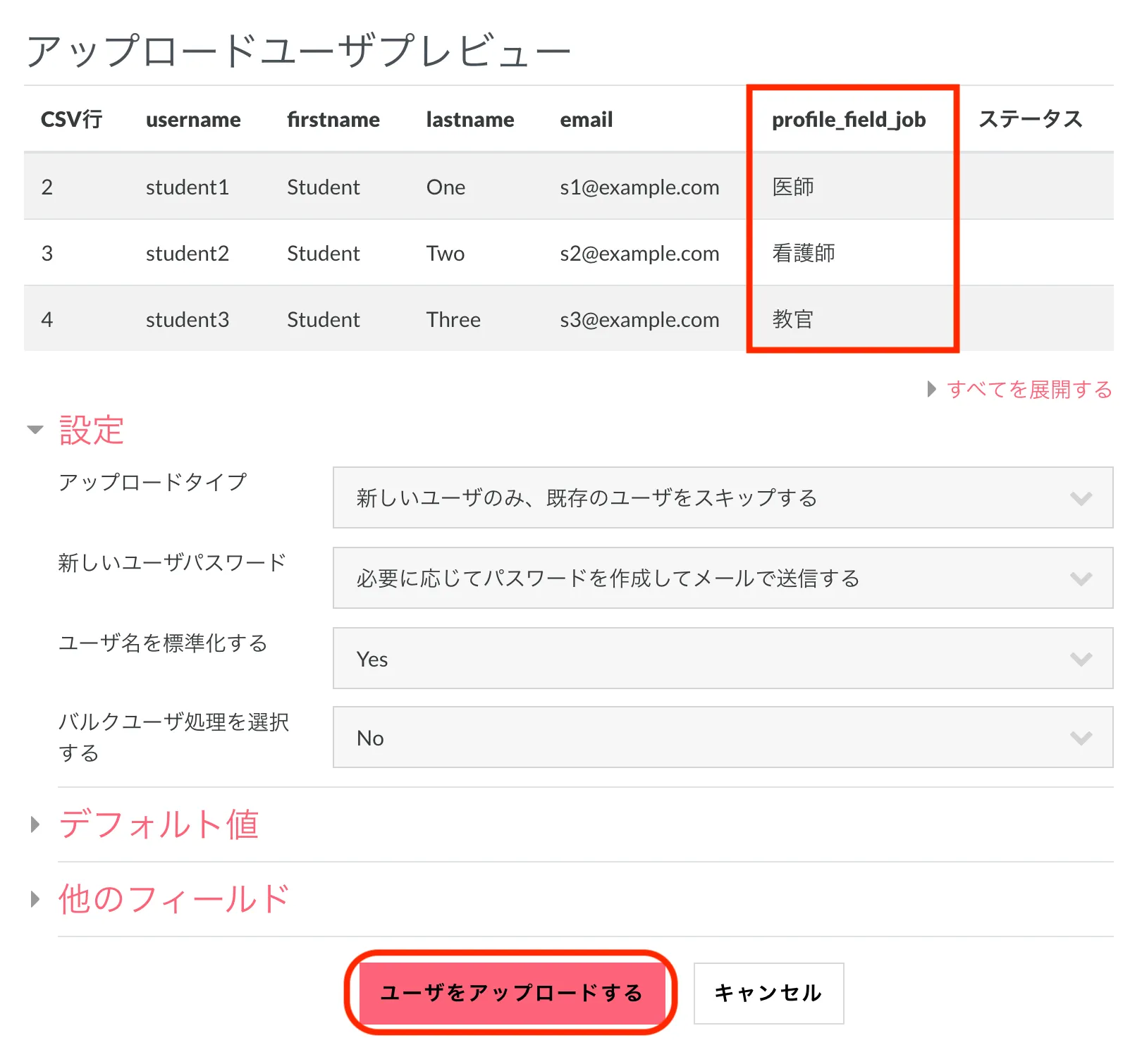Open the アップロードタイプ dropdown
Screen dimensions: 1142x1064
coord(722,497)
